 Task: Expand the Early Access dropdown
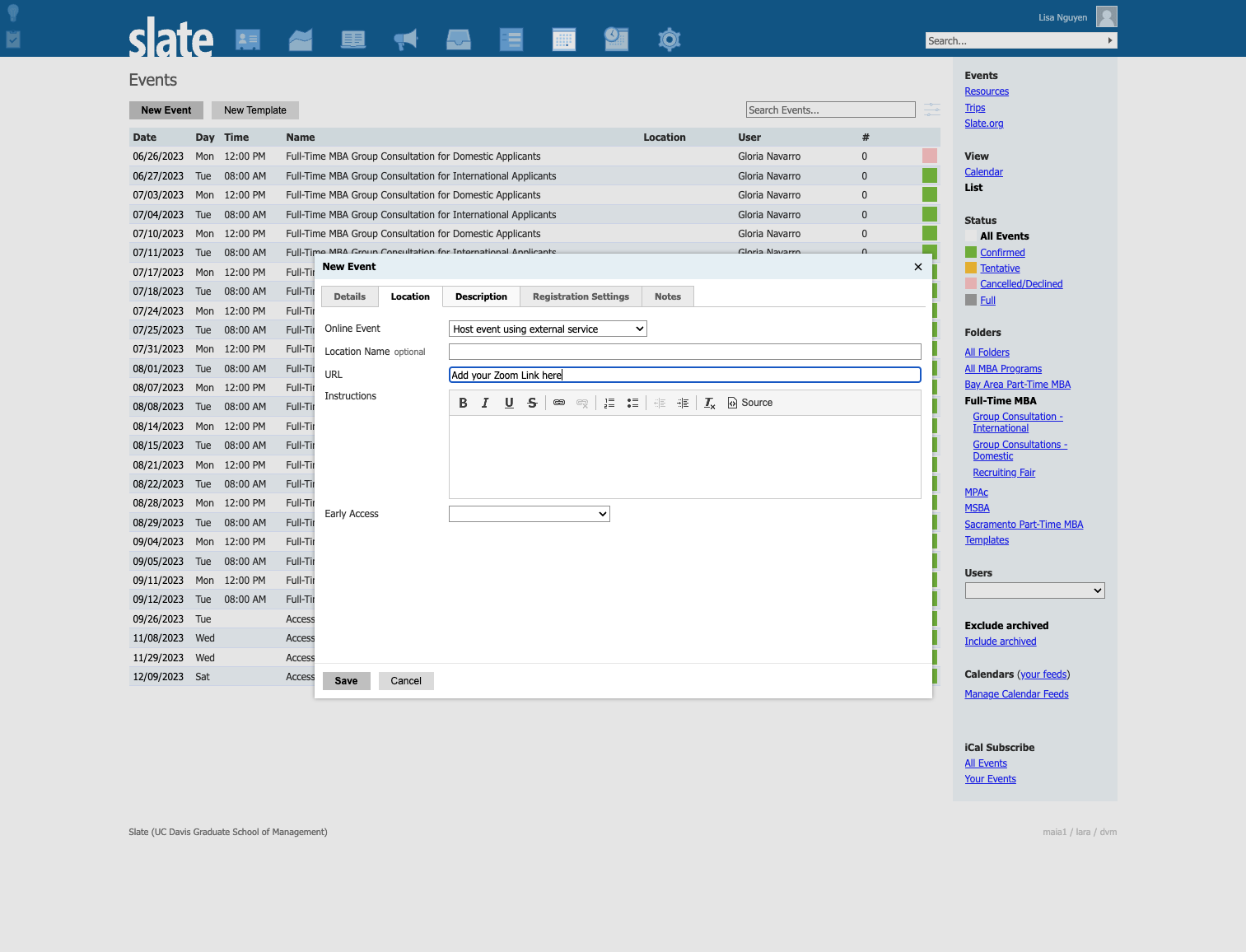tap(530, 514)
